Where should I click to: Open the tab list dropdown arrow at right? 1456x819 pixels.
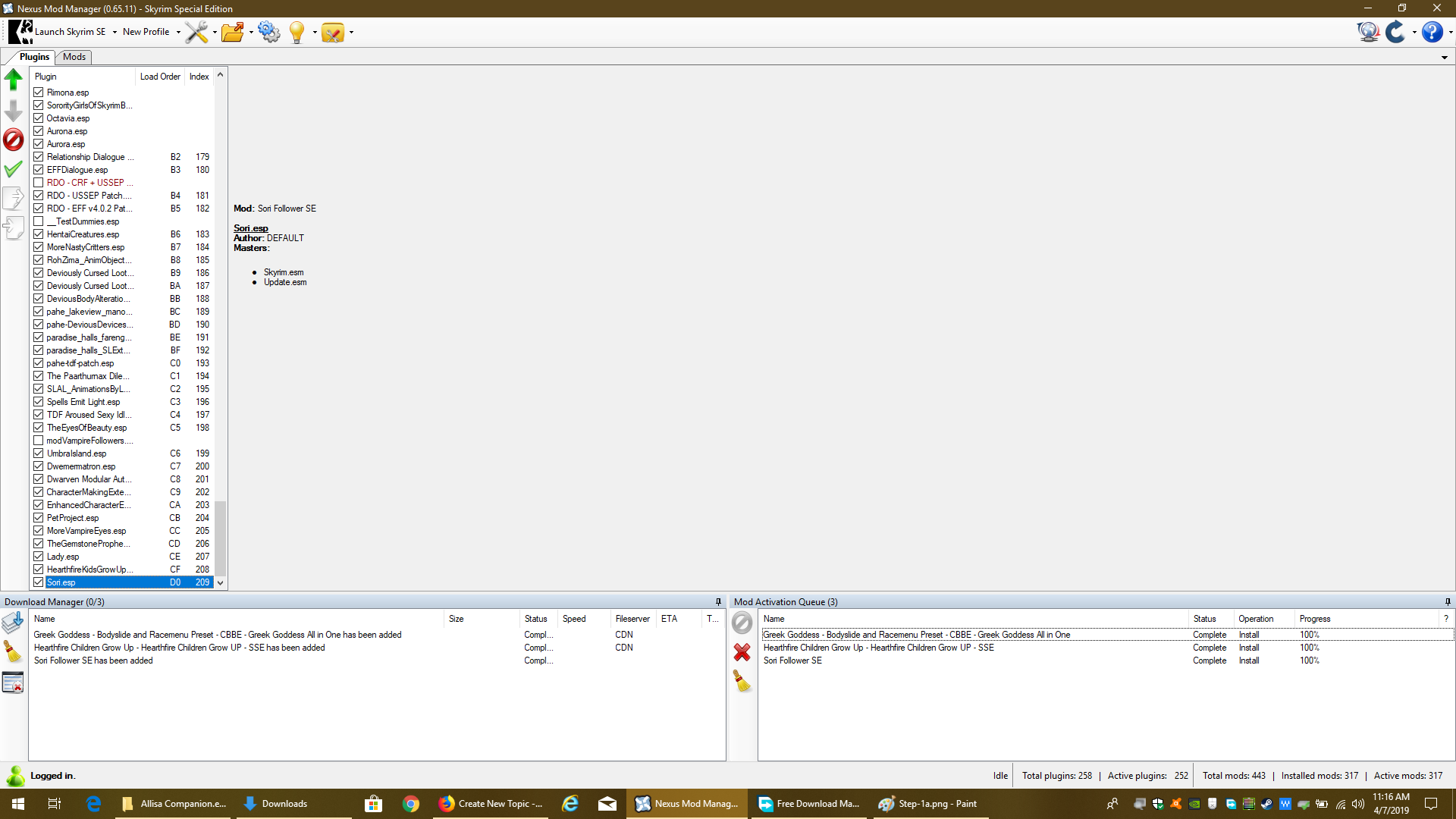pyautogui.click(x=1445, y=58)
